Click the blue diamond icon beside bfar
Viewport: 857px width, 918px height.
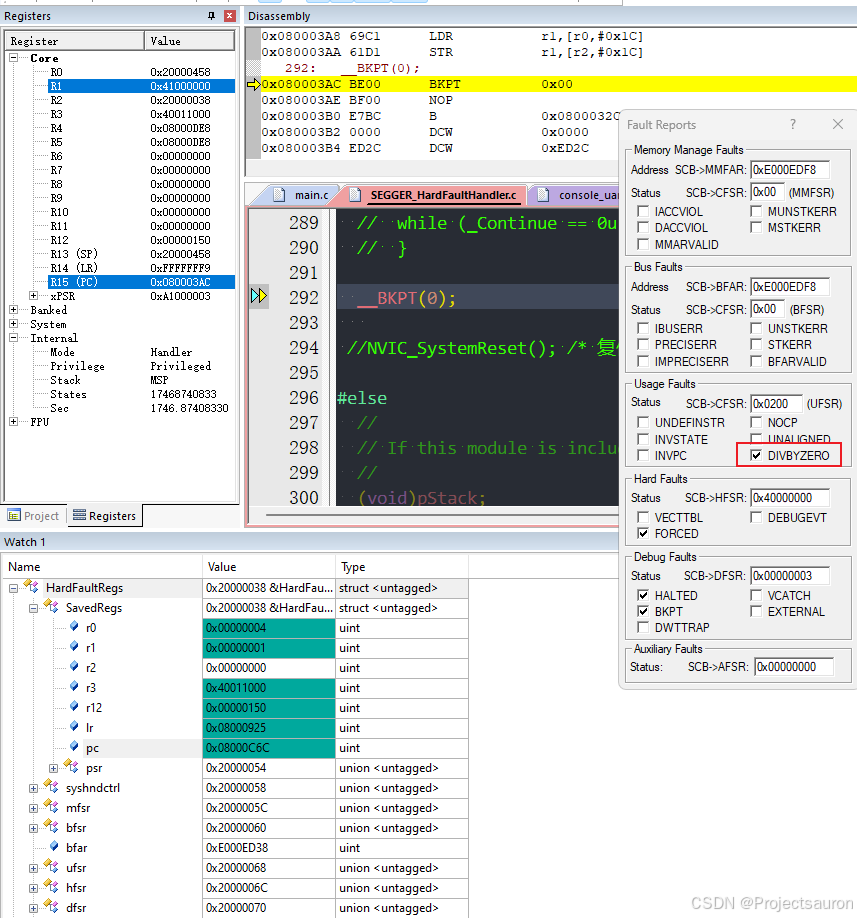point(55,848)
